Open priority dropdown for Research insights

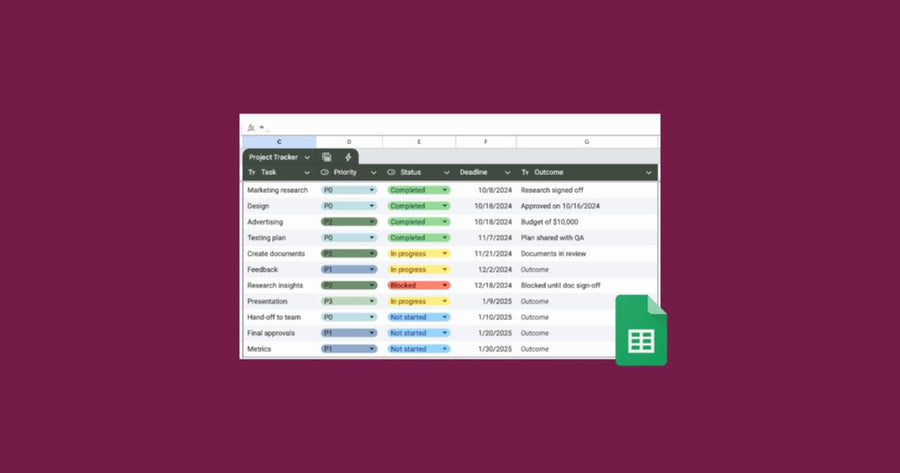349,285
